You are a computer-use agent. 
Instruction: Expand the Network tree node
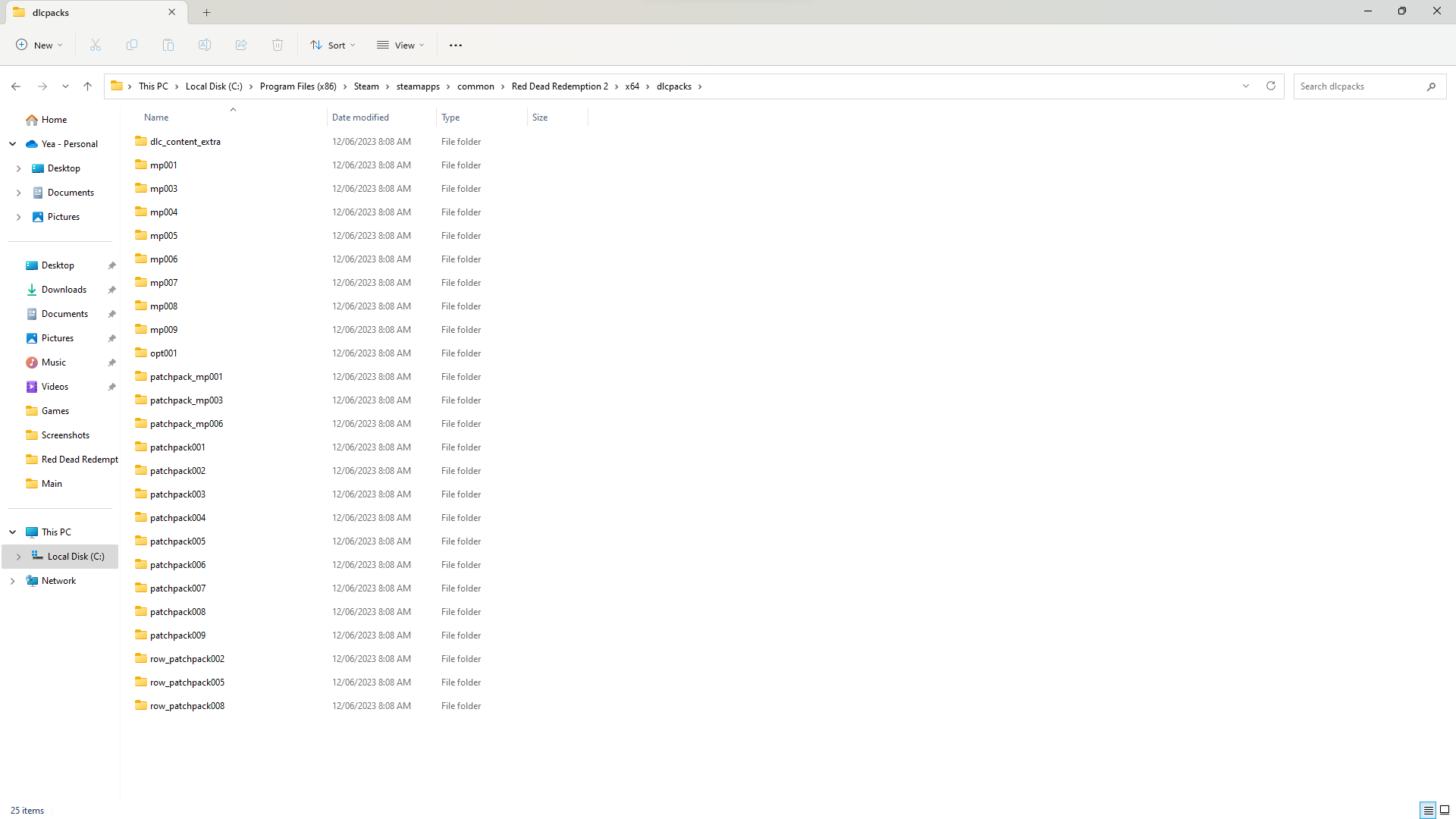(13, 581)
